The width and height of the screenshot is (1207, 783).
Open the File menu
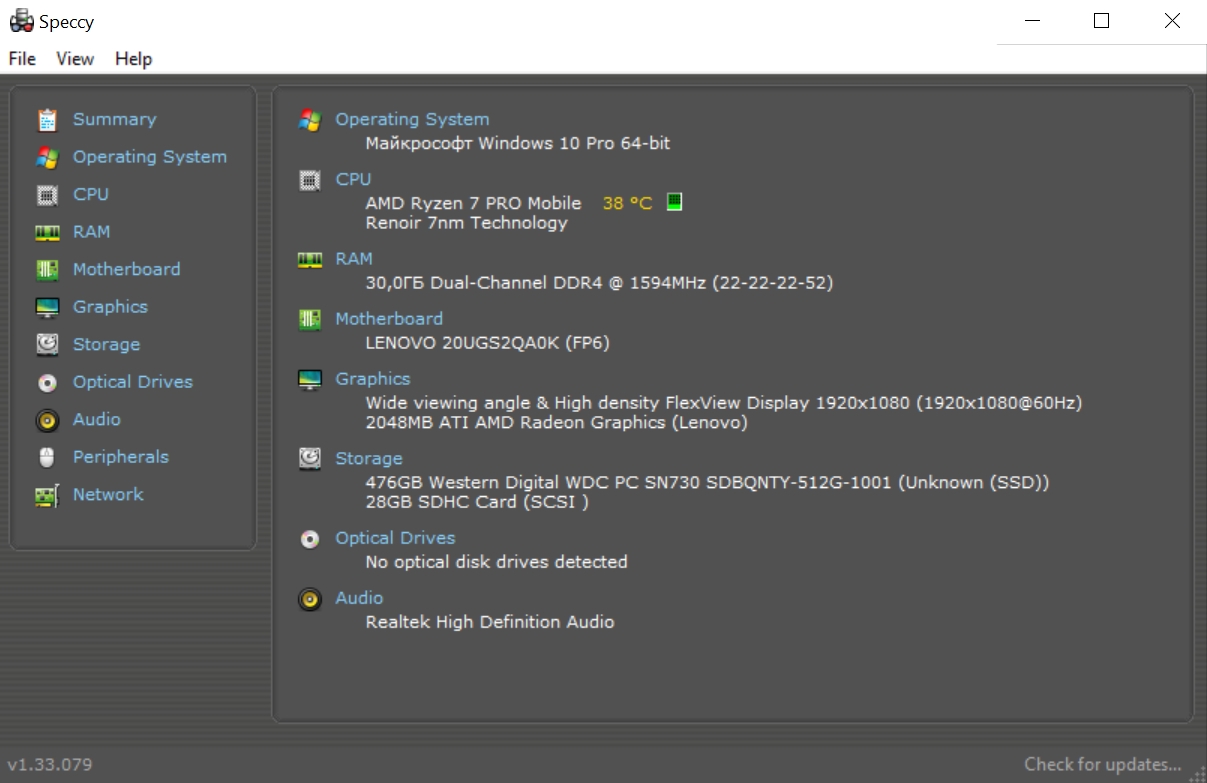click(22, 59)
